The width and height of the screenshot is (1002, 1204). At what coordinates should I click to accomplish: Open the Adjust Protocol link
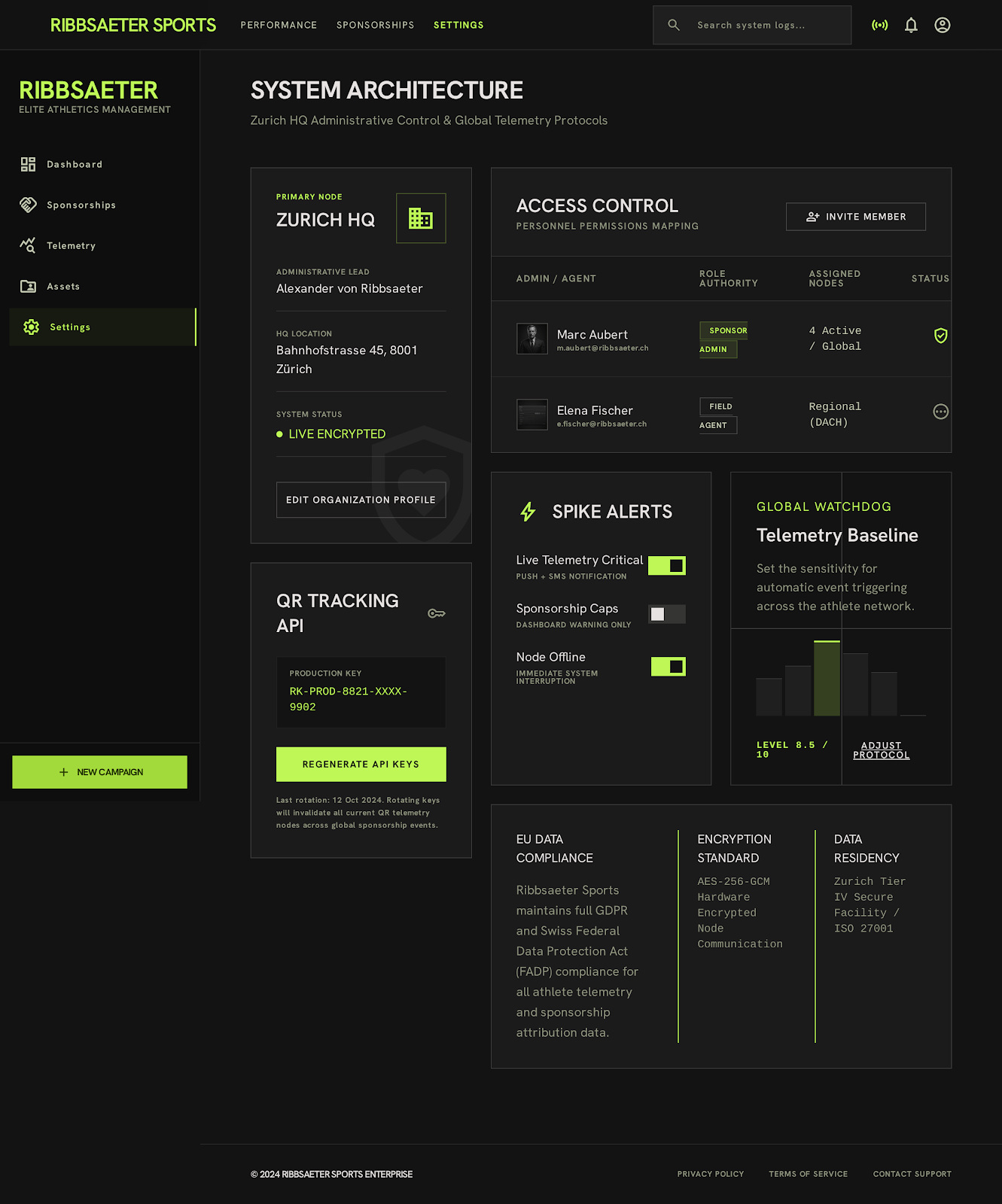(882, 750)
